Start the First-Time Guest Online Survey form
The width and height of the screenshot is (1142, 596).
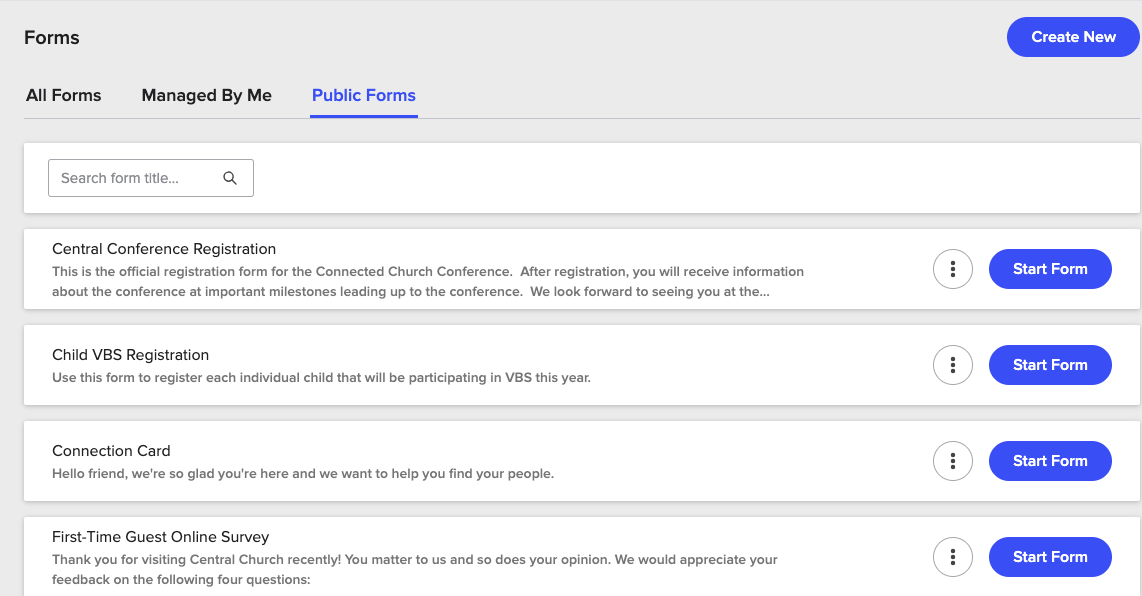click(1050, 556)
